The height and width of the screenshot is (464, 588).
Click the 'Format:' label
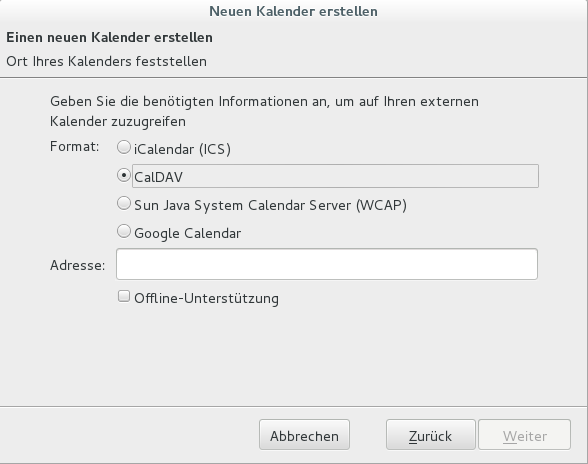(x=75, y=146)
